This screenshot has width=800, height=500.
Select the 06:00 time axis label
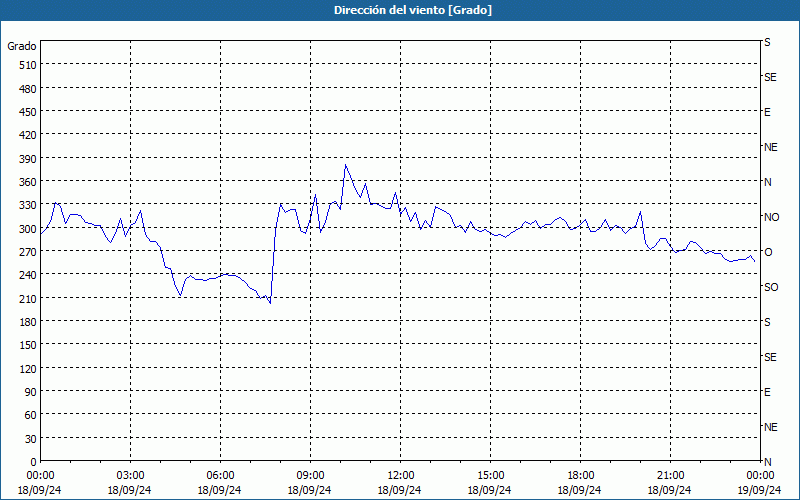tap(220, 476)
